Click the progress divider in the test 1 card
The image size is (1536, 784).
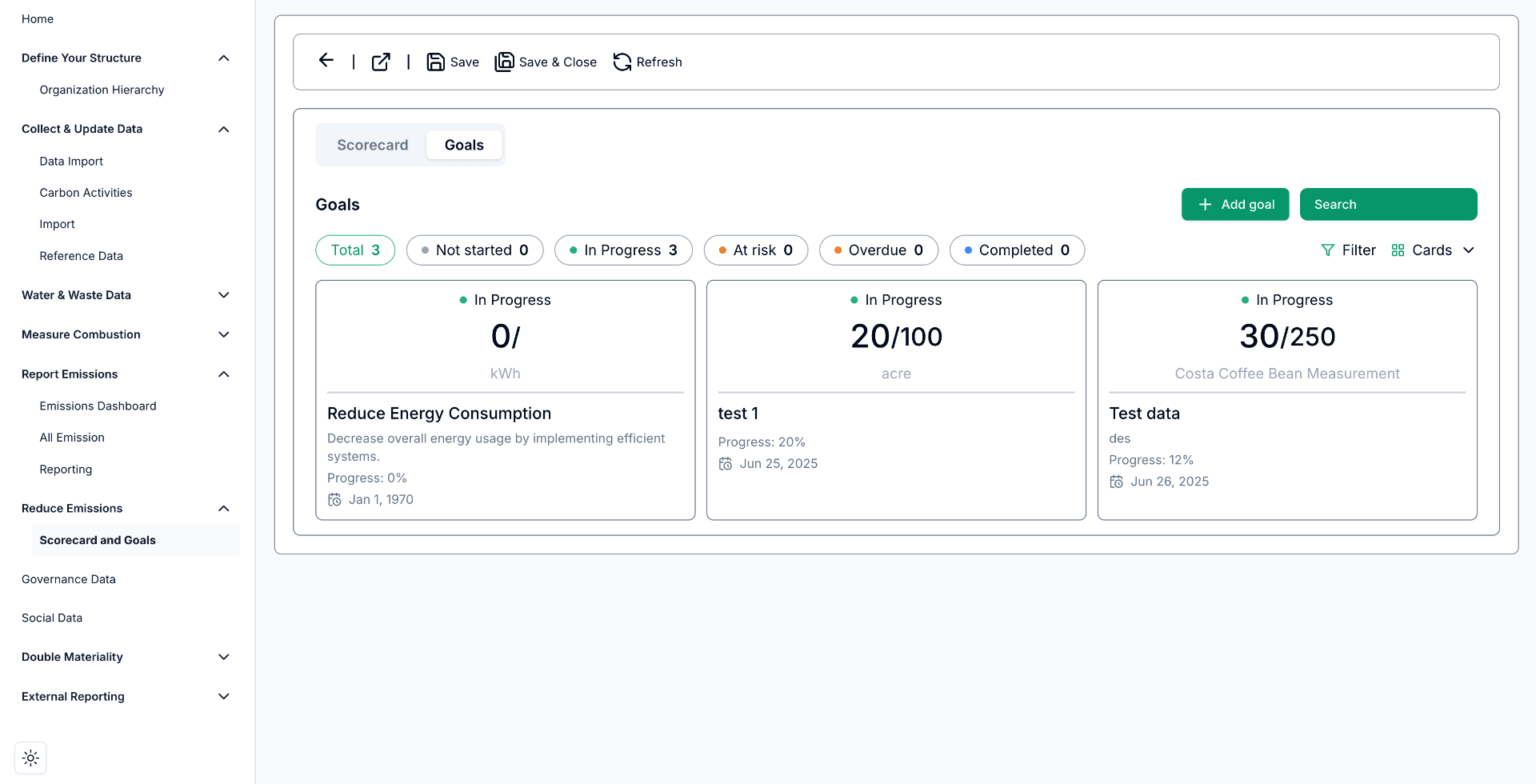click(x=895, y=391)
